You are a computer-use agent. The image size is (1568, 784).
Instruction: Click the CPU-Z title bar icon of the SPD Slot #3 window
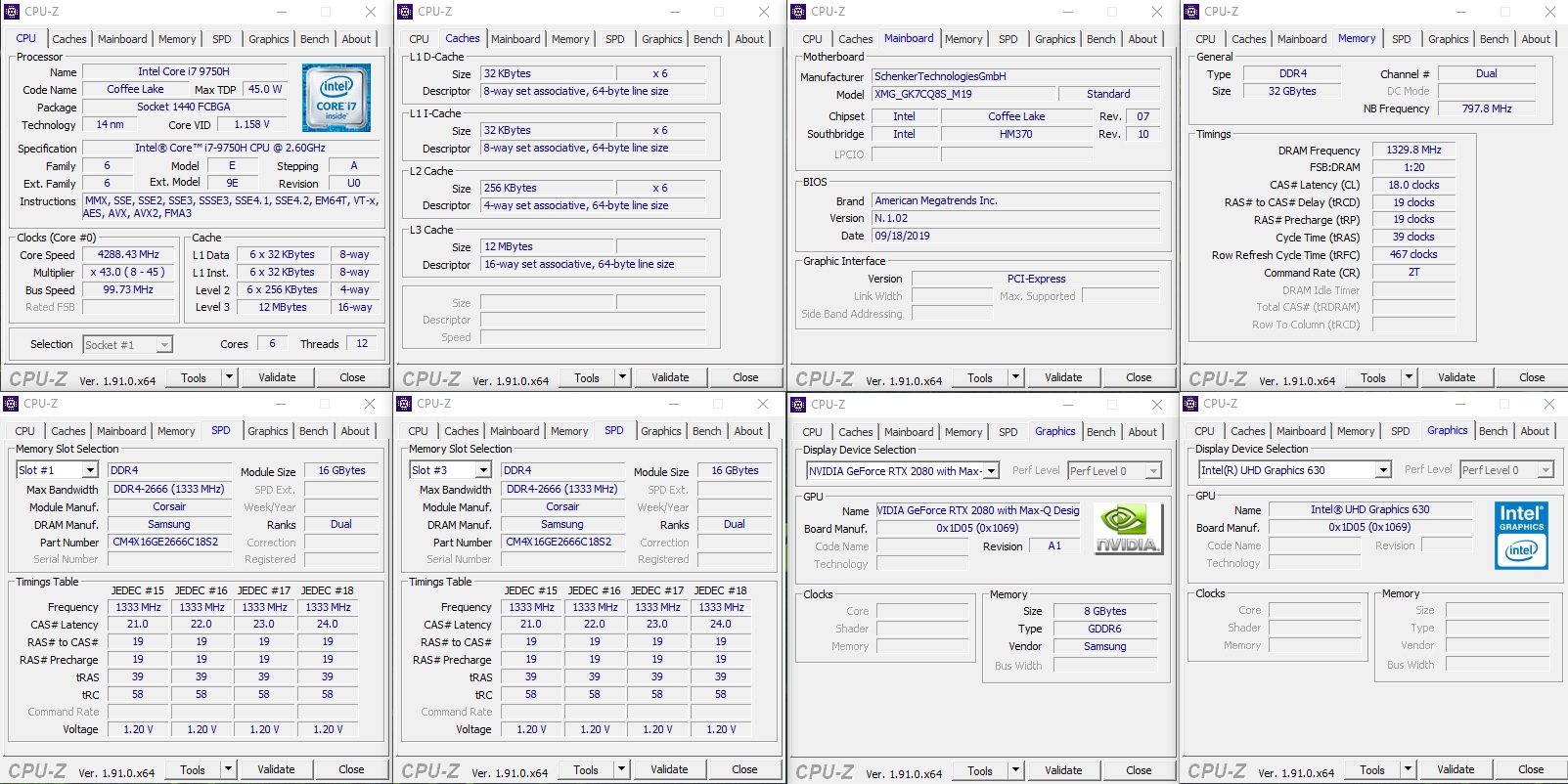[x=404, y=404]
